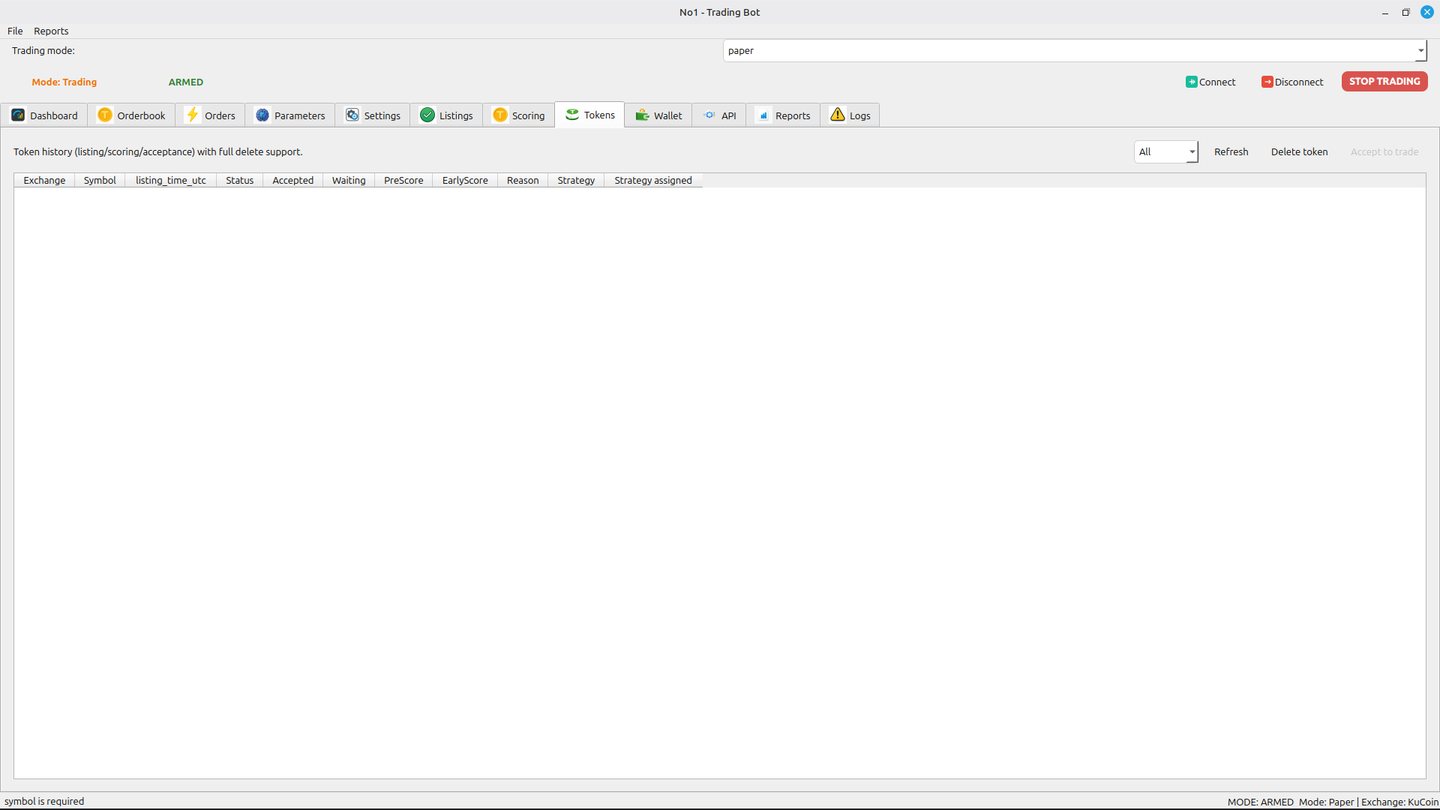Click the API tab icon
1440x810 pixels.
coord(710,115)
